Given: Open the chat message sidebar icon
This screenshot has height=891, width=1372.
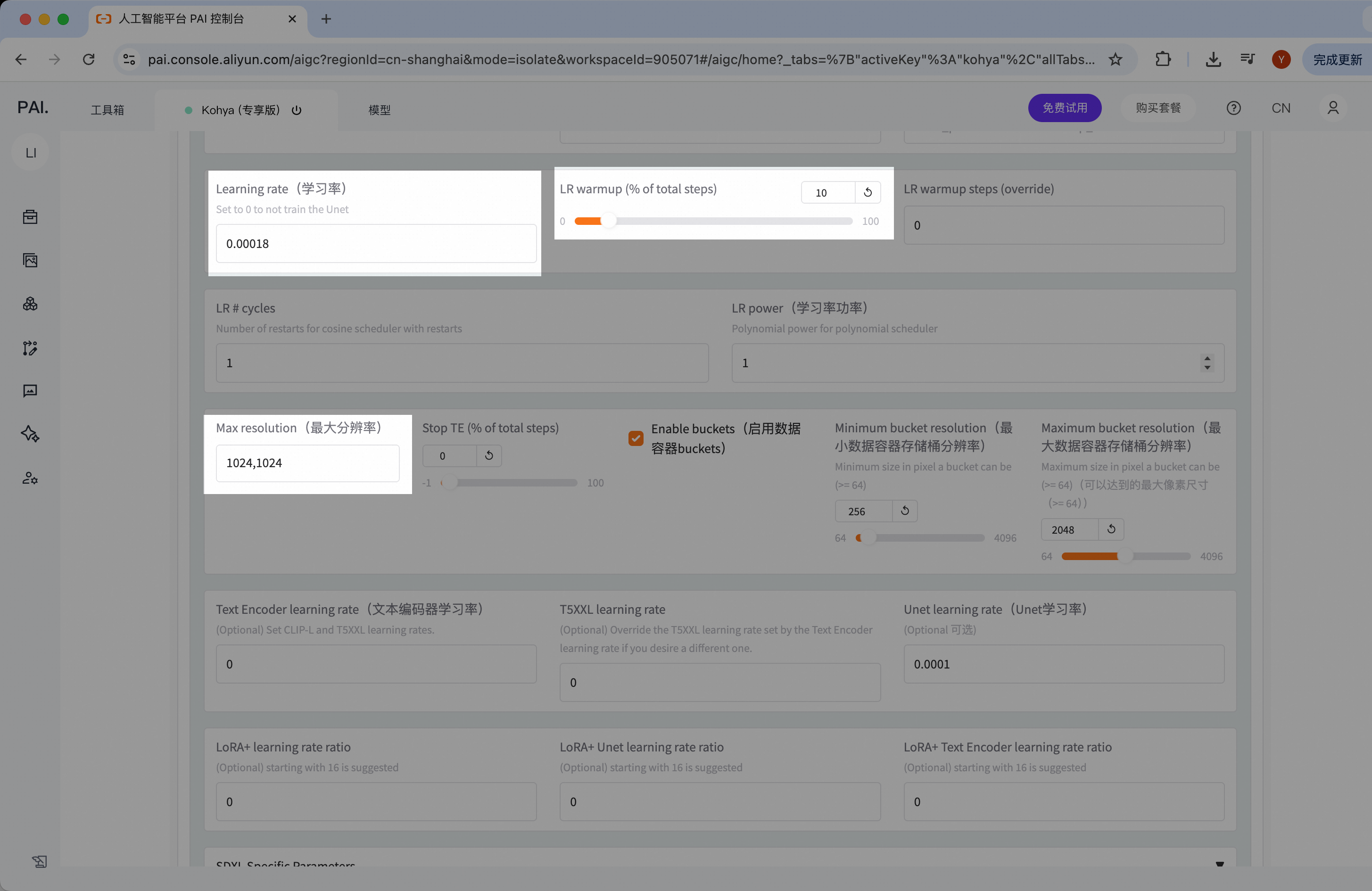Looking at the screenshot, I should 30,391.
